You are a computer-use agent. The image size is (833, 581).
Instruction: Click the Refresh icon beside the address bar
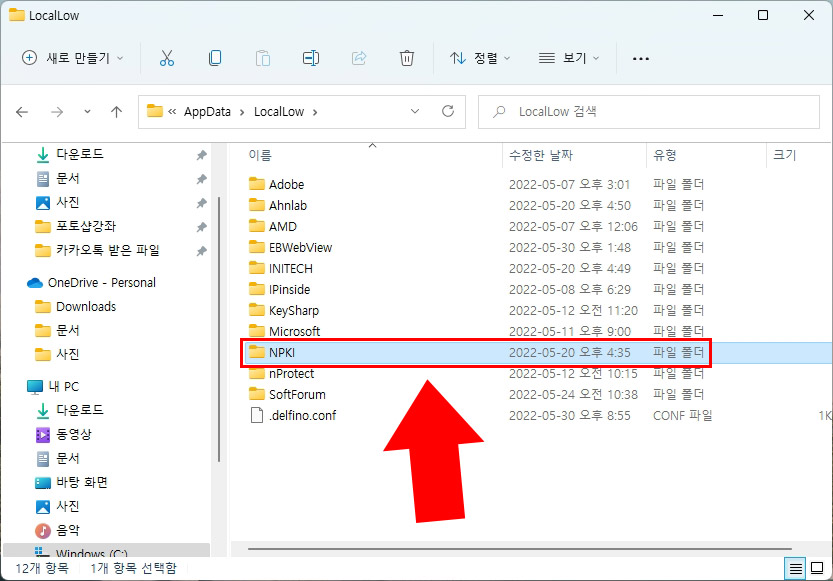pyautogui.click(x=447, y=112)
